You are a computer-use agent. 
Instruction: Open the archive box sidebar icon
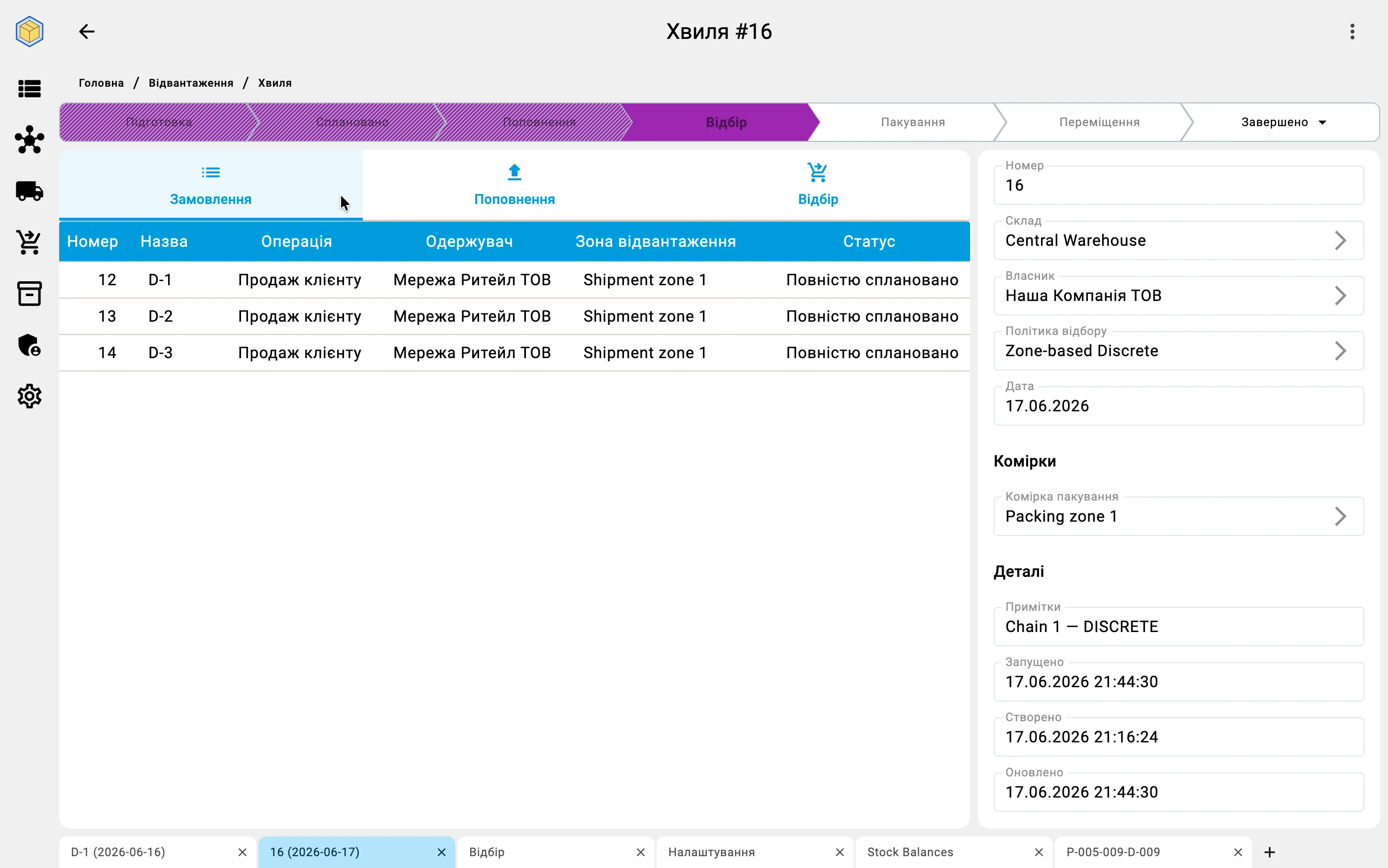[29, 293]
